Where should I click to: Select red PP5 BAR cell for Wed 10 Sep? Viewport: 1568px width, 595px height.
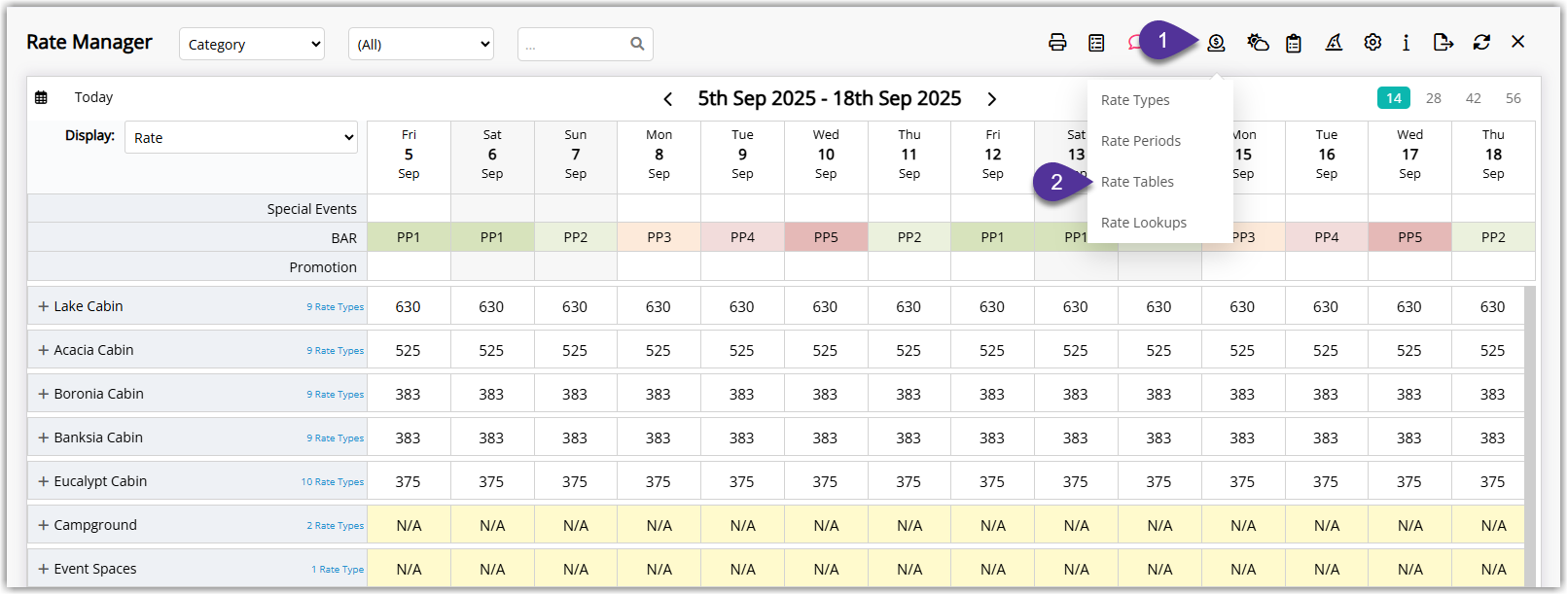pos(826,237)
